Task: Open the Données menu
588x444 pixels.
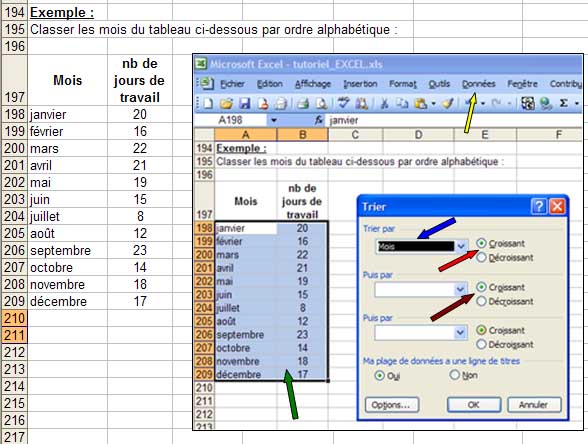Action: coord(478,84)
